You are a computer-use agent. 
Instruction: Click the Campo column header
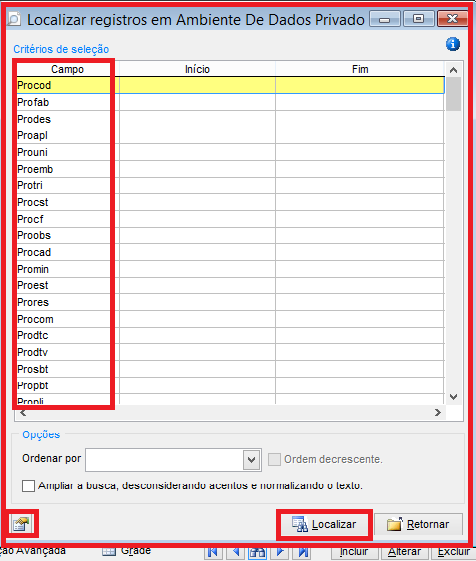(x=67, y=69)
